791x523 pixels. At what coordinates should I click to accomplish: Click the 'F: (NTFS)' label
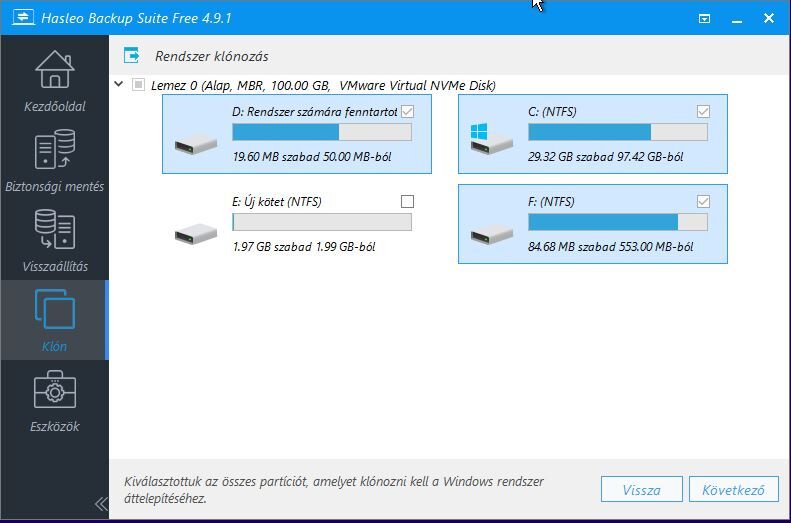(x=551, y=202)
